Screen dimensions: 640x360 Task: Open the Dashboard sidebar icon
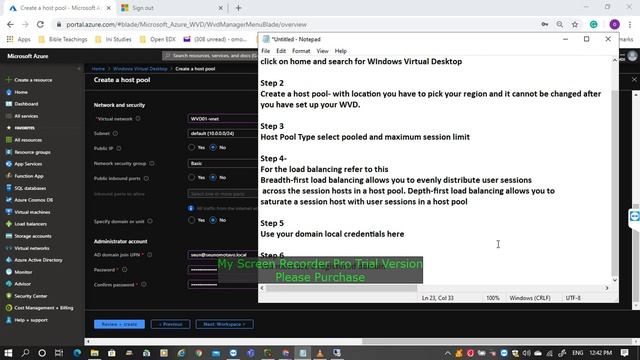tap(9, 104)
